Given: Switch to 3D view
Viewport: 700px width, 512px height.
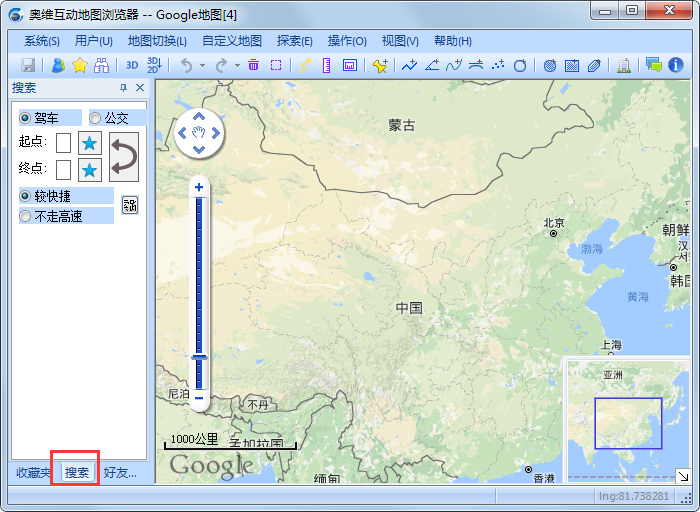Looking at the screenshot, I should [x=132, y=65].
